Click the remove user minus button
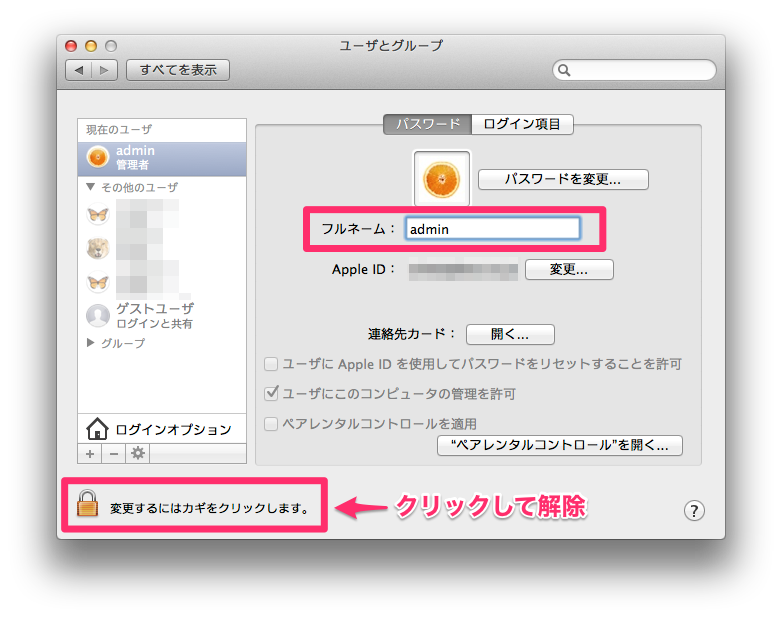Screen dimensions: 782x618 [113, 453]
